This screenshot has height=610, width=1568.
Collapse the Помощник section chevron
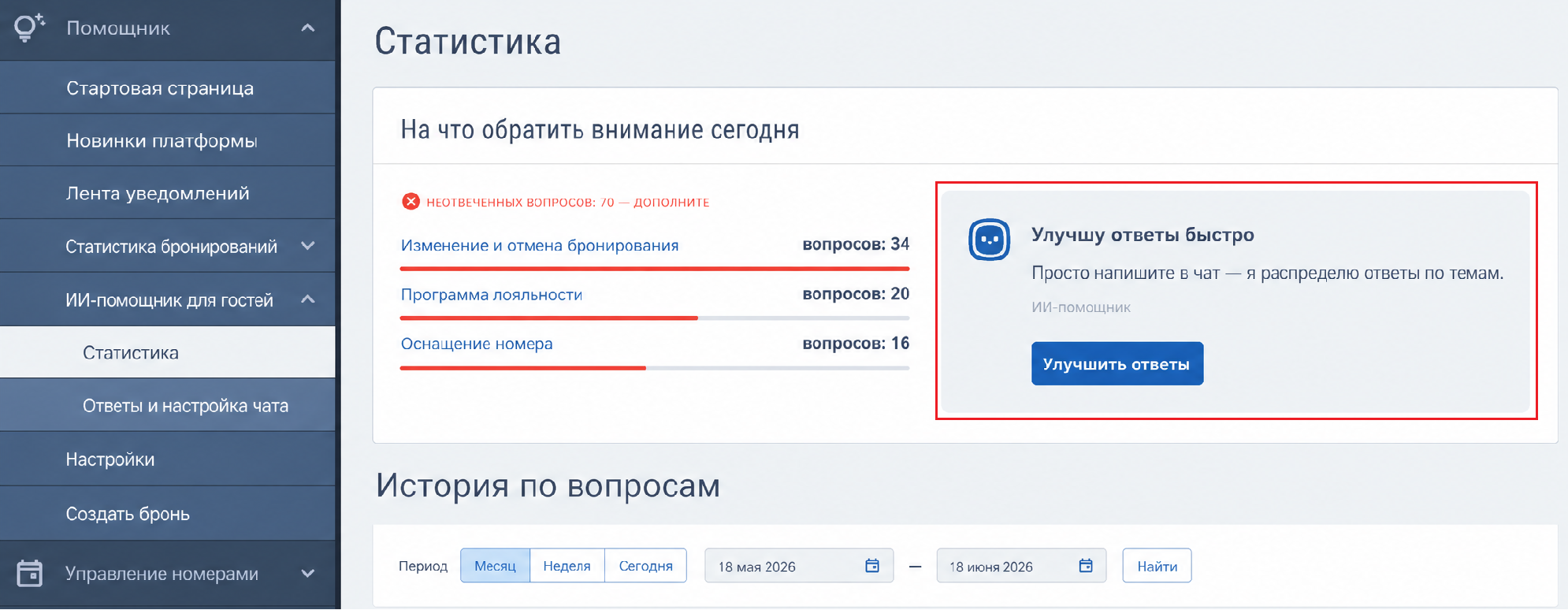308,28
